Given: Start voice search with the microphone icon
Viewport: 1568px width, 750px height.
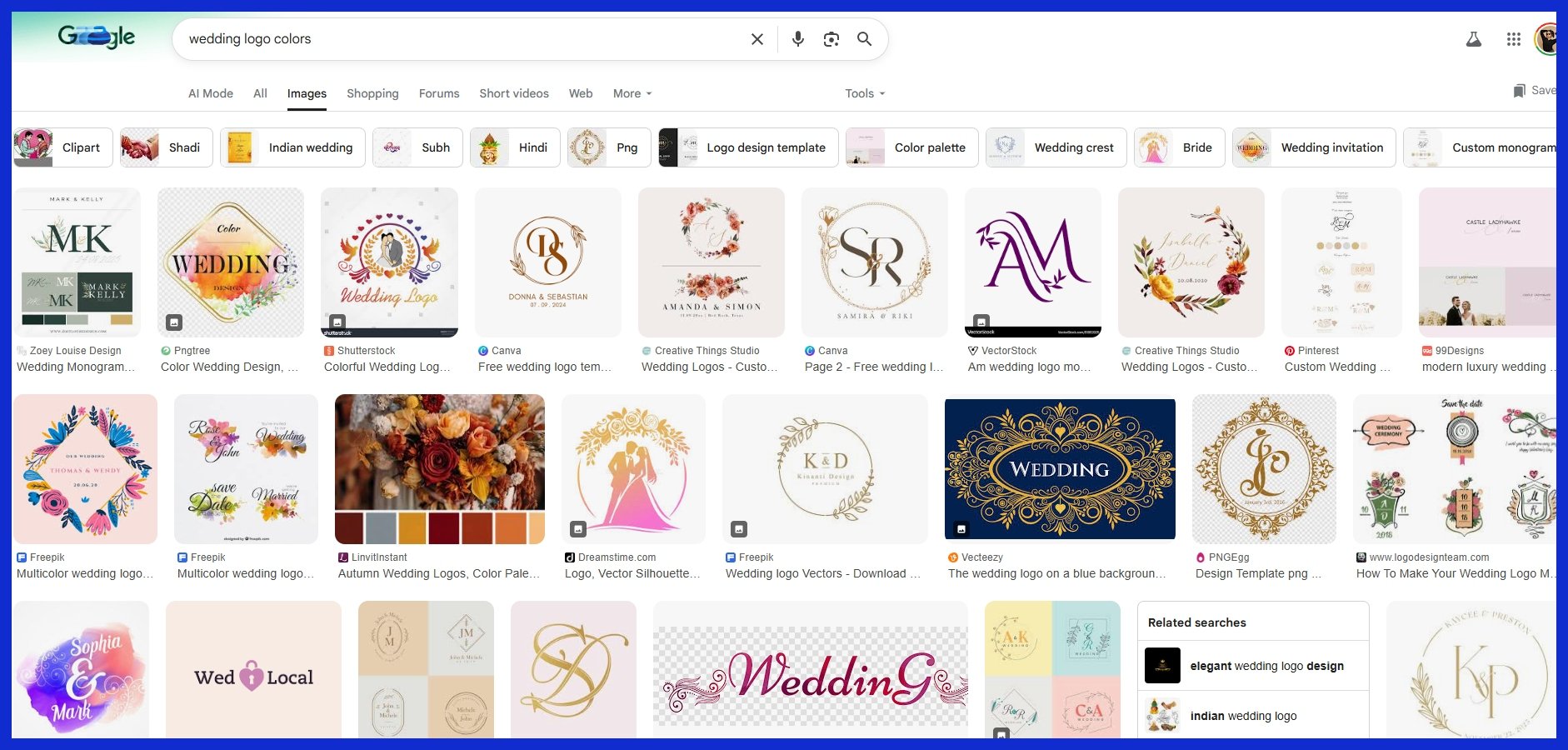Looking at the screenshot, I should click(x=797, y=39).
